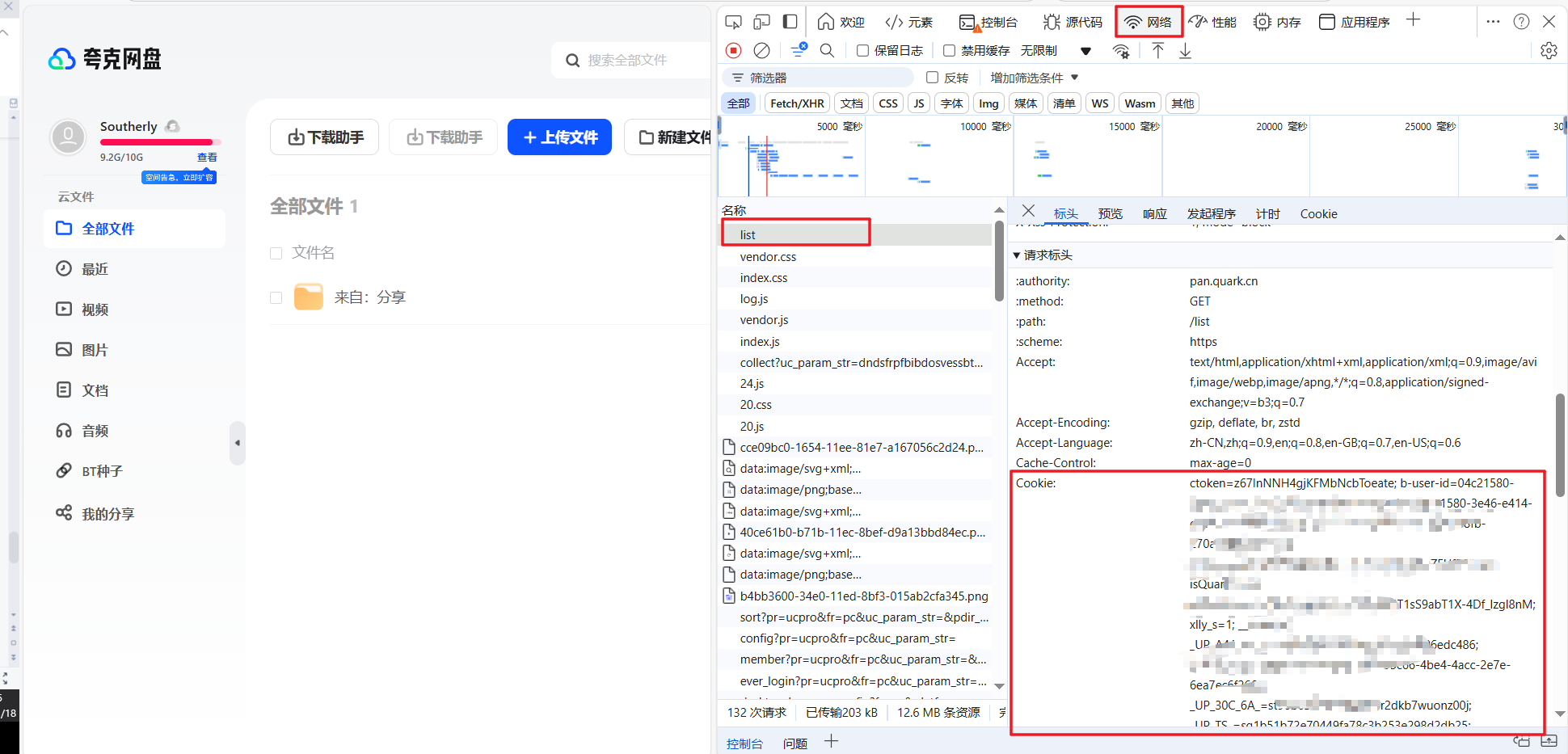Click the 新建文件 new folder button
The image size is (1568, 754).
[x=669, y=137]
